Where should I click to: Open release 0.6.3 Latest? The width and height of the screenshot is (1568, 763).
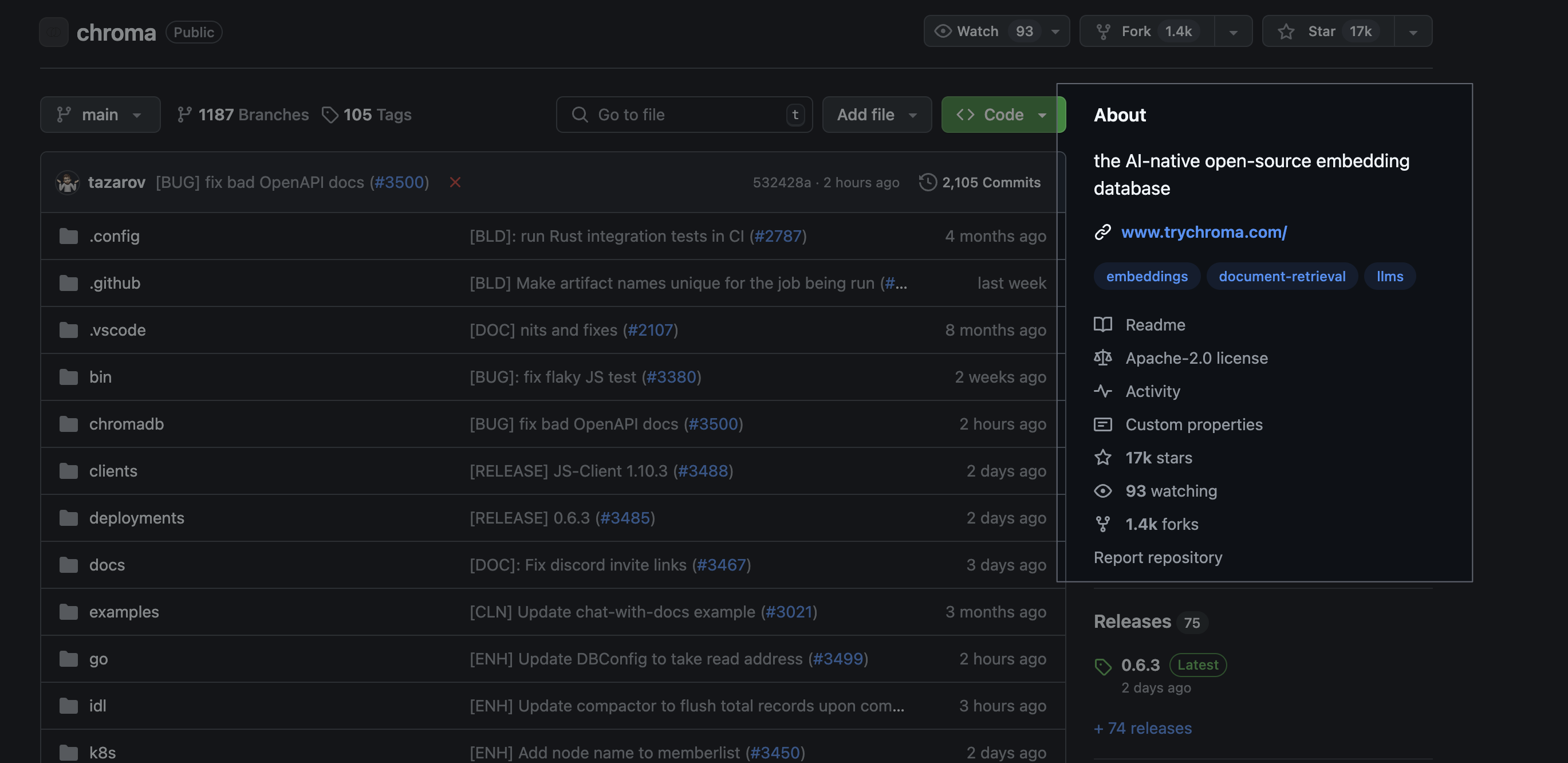tap(1173, 665)
